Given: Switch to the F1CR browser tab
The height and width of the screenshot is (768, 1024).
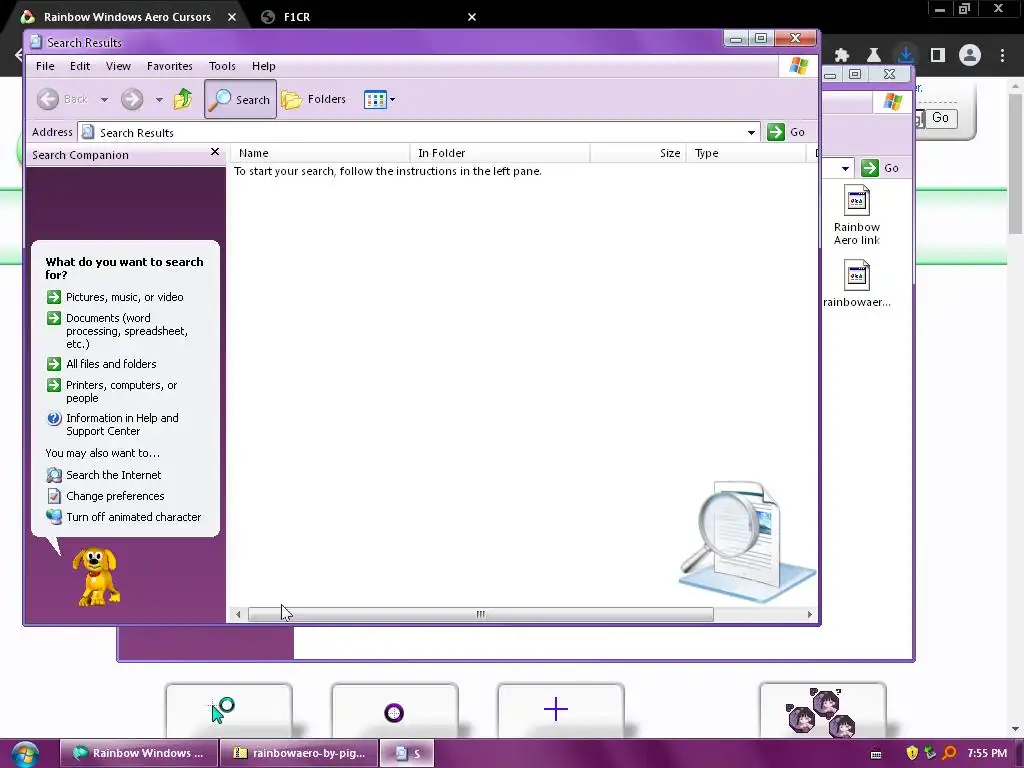Looking at the screenshot, I should [296, 17].
